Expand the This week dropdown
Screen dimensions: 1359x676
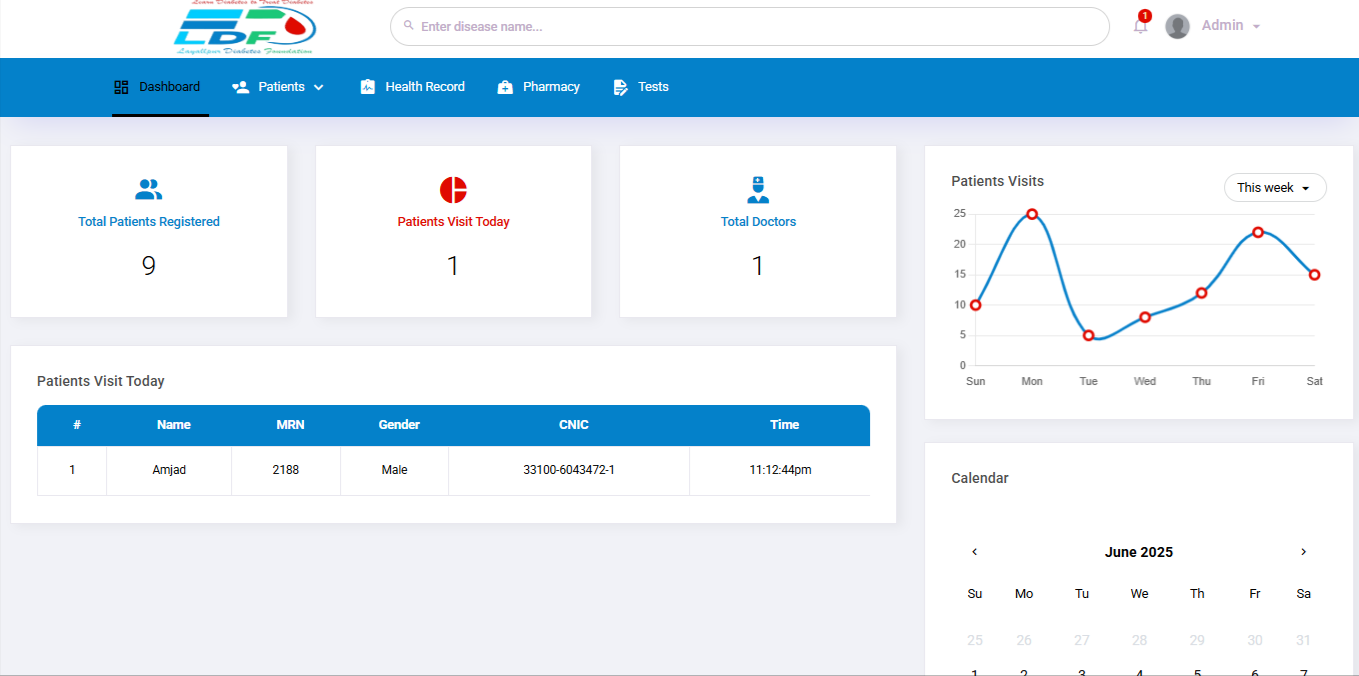coord(1275,188)
